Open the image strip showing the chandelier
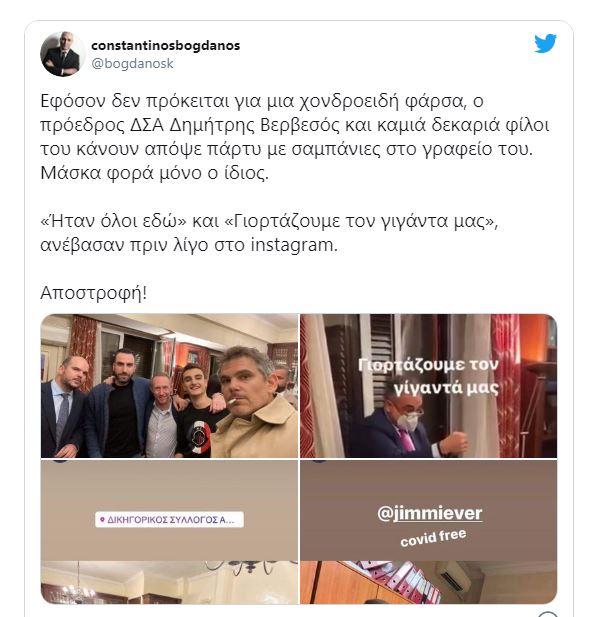597x617 pixels. pos(169,582)
